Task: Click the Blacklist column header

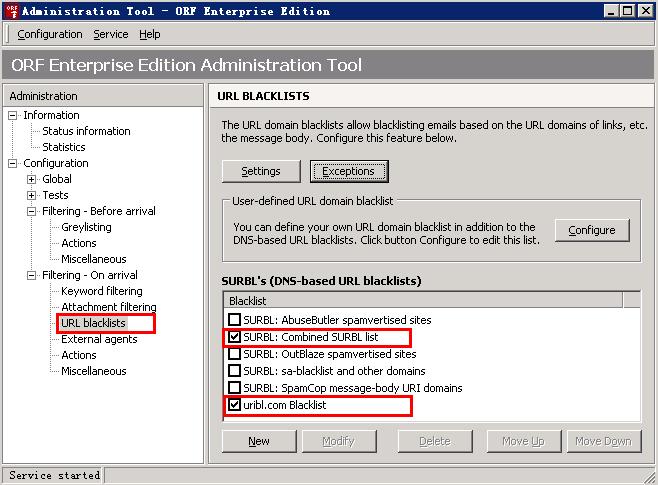Action: coord(420,300)
